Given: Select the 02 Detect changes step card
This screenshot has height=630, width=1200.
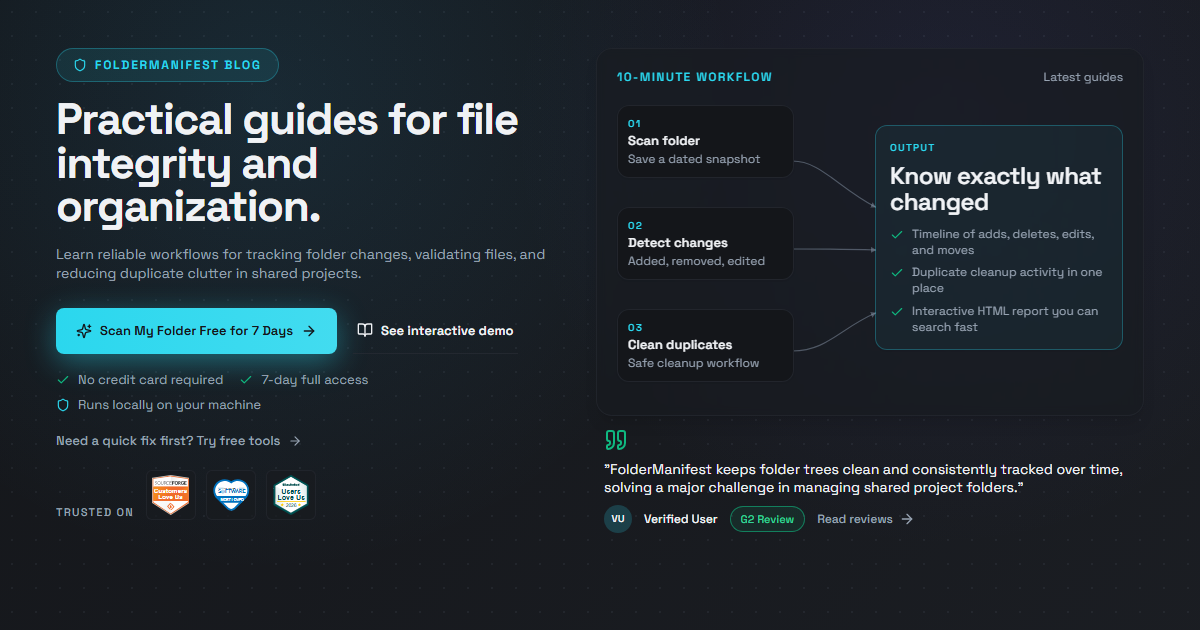Looking at the screenshot, I should point(705,243).
